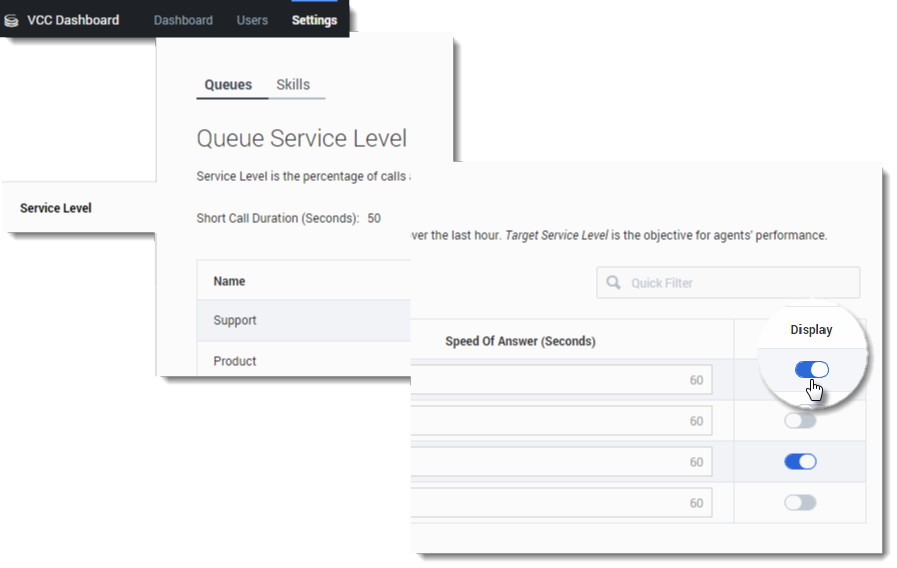The image size is (897, 568).
Task: Switch to the Queues tab
Action: tap(228, 85)
